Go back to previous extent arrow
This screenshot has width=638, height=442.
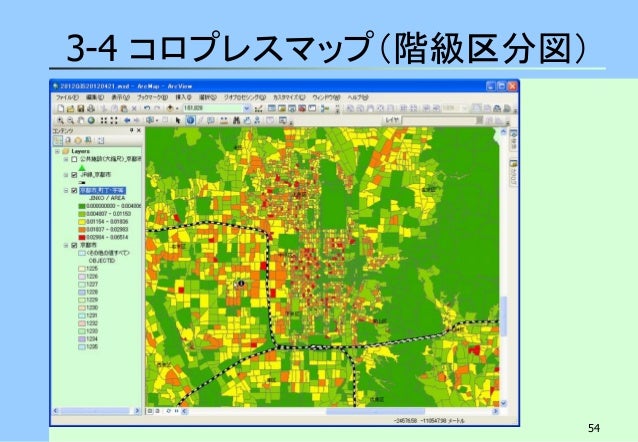tap(127, 120)
